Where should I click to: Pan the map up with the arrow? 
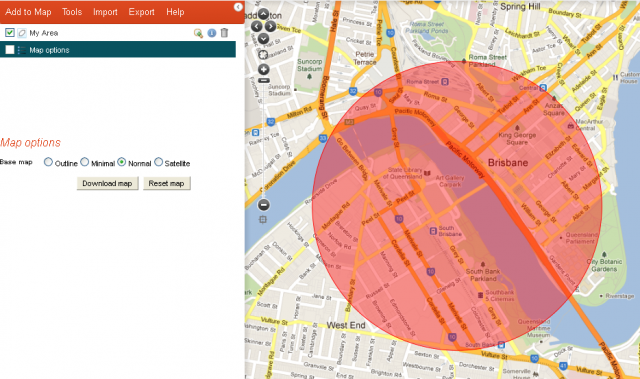point(263,15)
